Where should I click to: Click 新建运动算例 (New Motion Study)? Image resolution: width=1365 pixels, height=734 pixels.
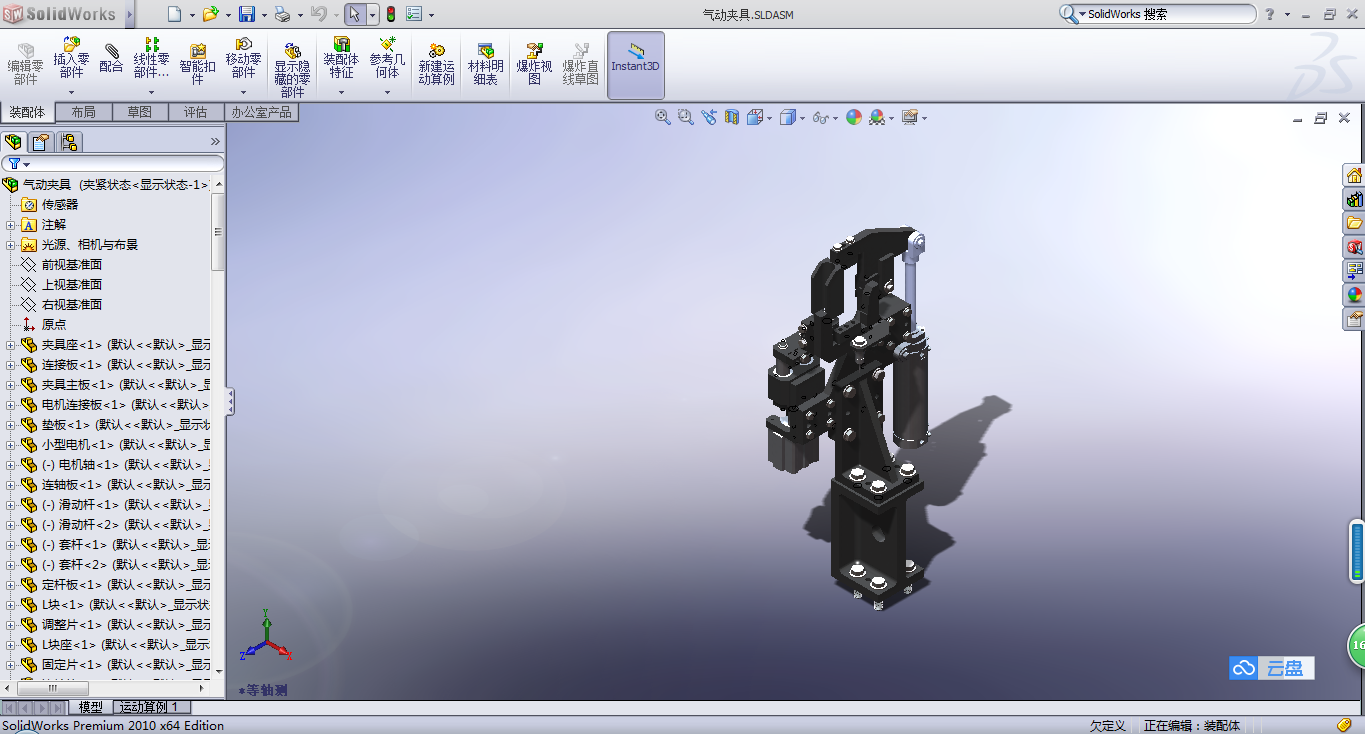pyautogui.click(x=436, y=65)
